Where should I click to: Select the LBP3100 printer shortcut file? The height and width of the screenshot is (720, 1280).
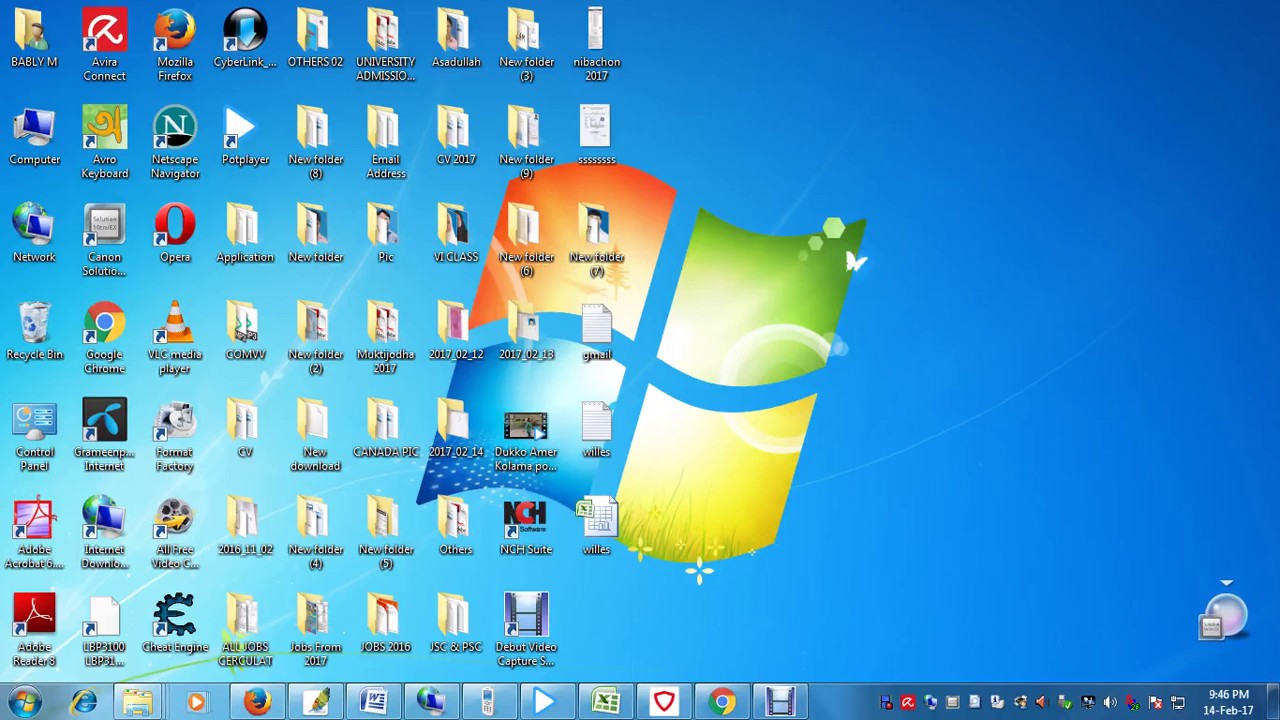[x=105, y=631]
